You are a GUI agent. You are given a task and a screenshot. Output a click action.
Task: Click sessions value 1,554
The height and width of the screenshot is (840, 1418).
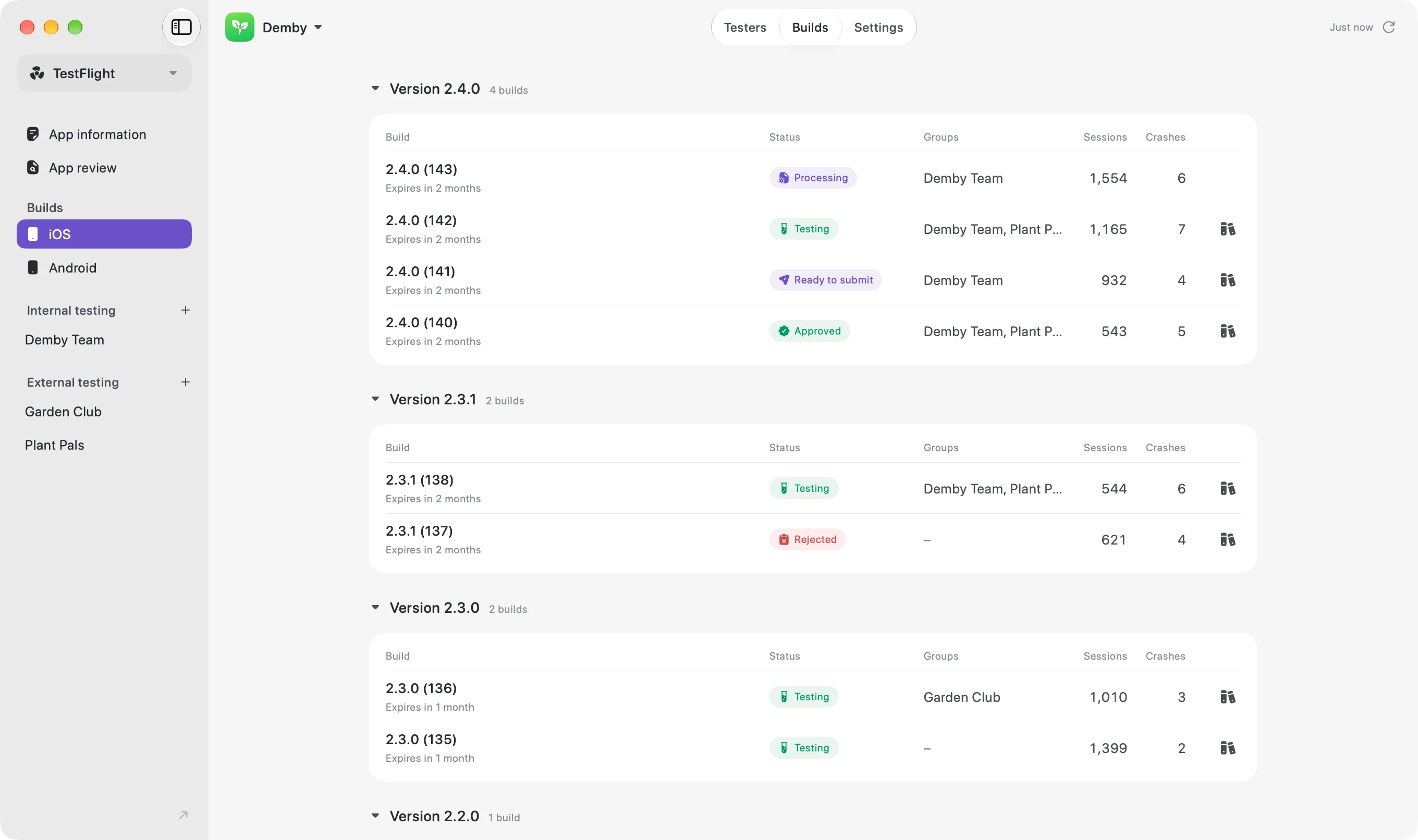click(x=1108, y=178)
